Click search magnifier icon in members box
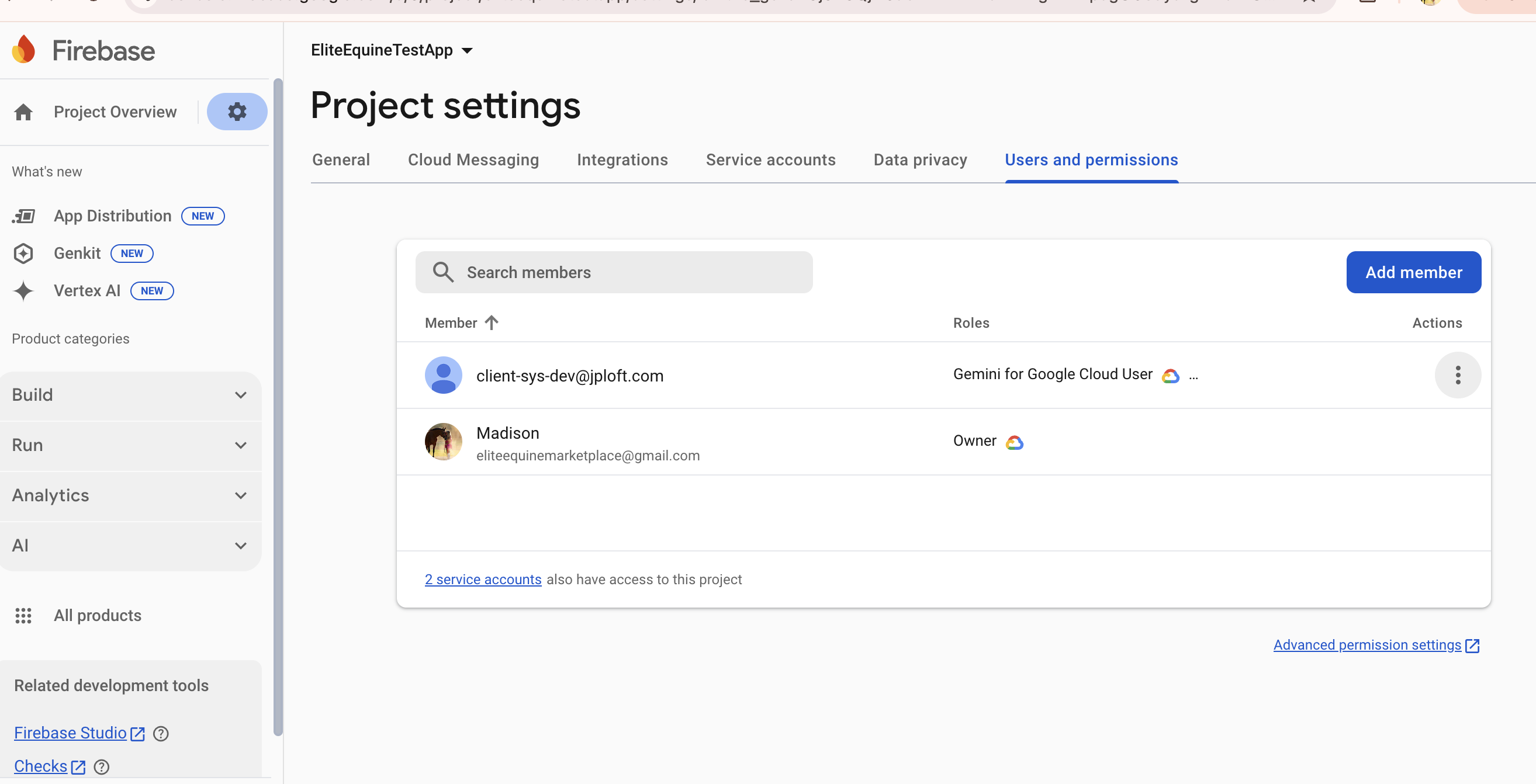Screen dimensions: 1536x784 coord(443,272)
